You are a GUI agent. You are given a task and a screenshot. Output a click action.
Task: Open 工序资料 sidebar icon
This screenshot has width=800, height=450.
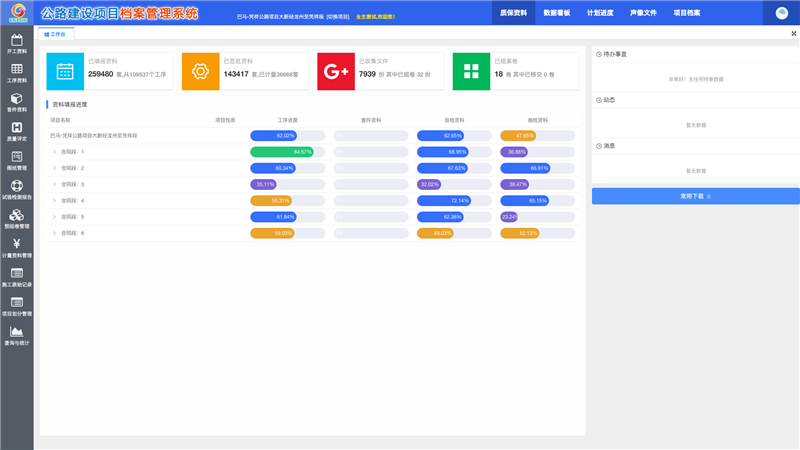point(16,72)
